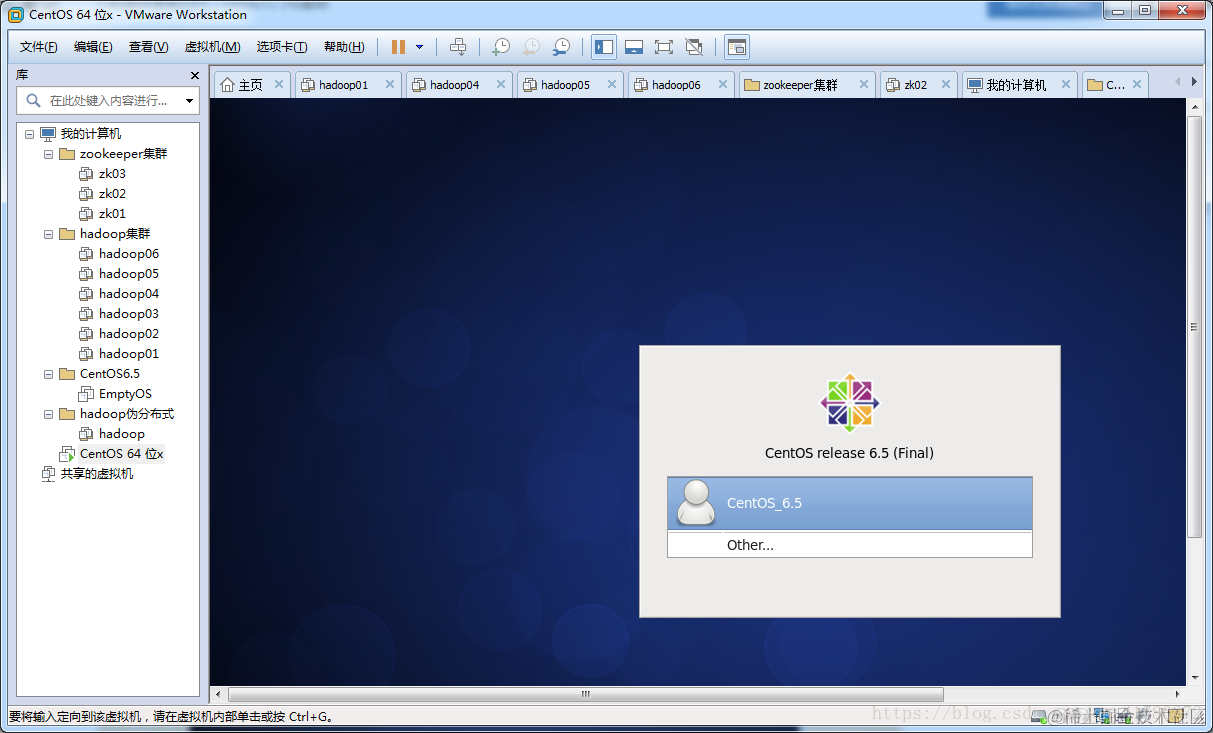Screen dimensions: 1213x733
Task: Choose the CentOS_6.5 user account
Action: pyautogui.click(x=850, y=503)
